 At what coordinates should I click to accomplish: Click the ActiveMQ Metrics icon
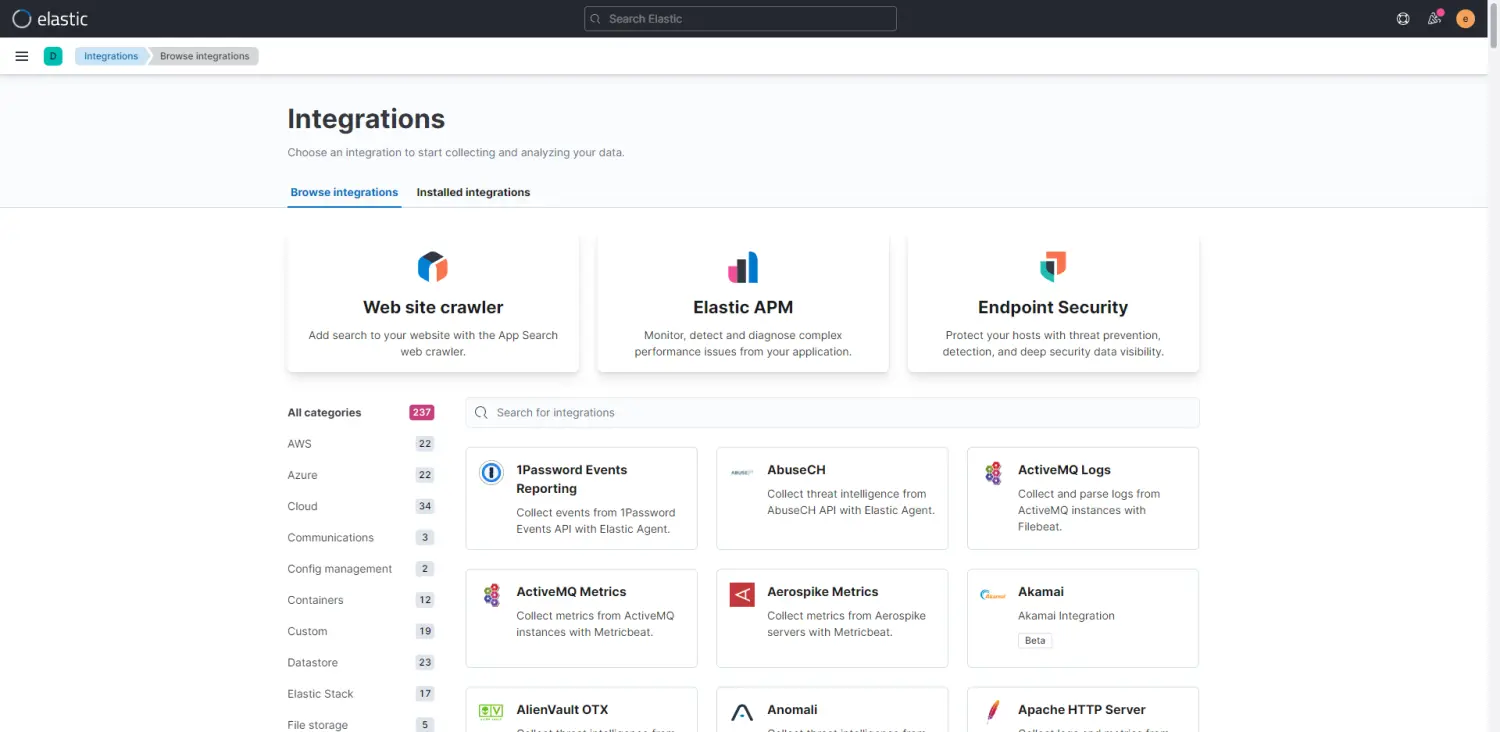491,595
